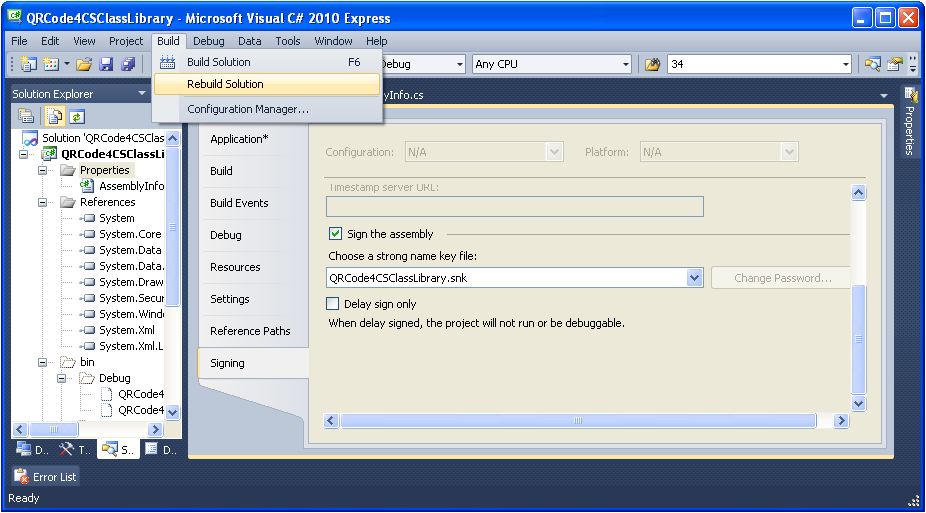Open the Tools menu
Screen dimensions: 926x513
[x=288, y=41]
